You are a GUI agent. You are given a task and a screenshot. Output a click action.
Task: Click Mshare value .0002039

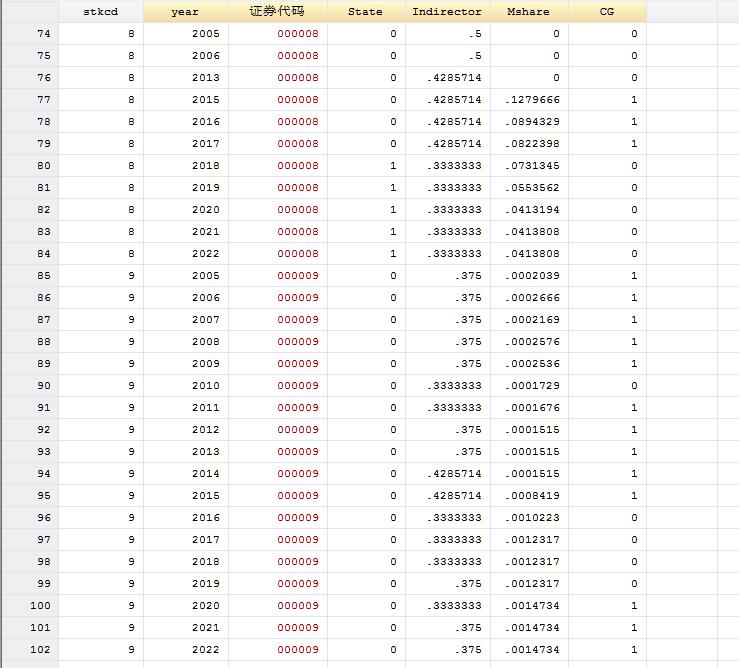[x=529, y=275]
